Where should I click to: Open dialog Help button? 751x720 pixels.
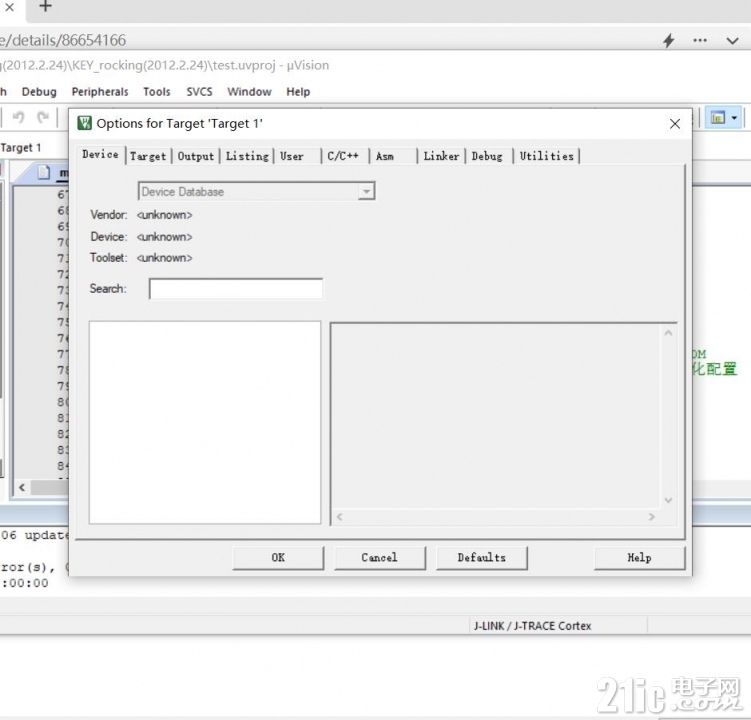click(639, 558)
